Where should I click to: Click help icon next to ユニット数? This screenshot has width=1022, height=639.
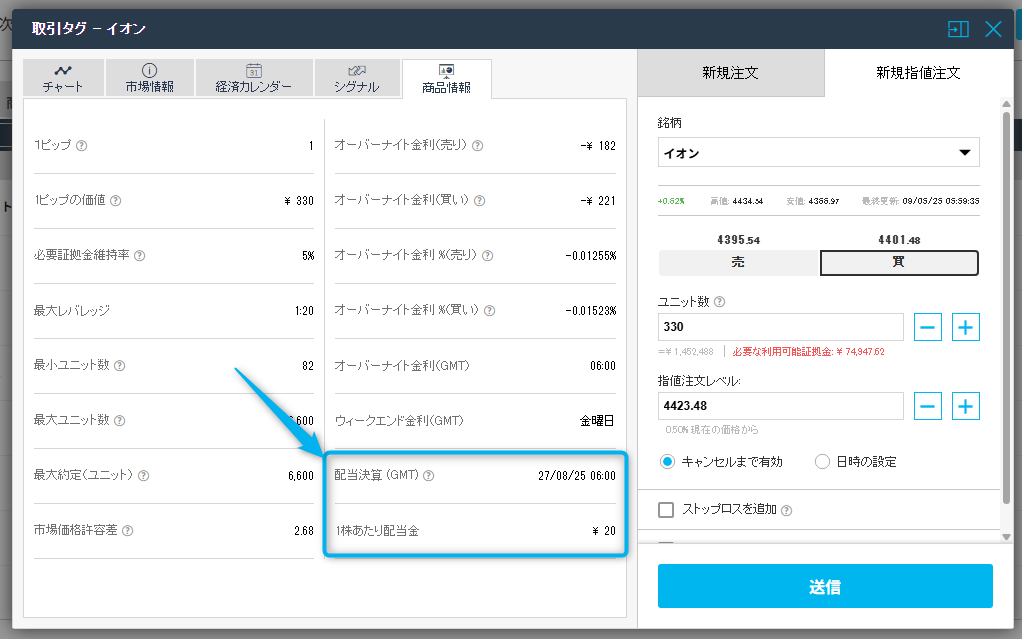(720, 302)
